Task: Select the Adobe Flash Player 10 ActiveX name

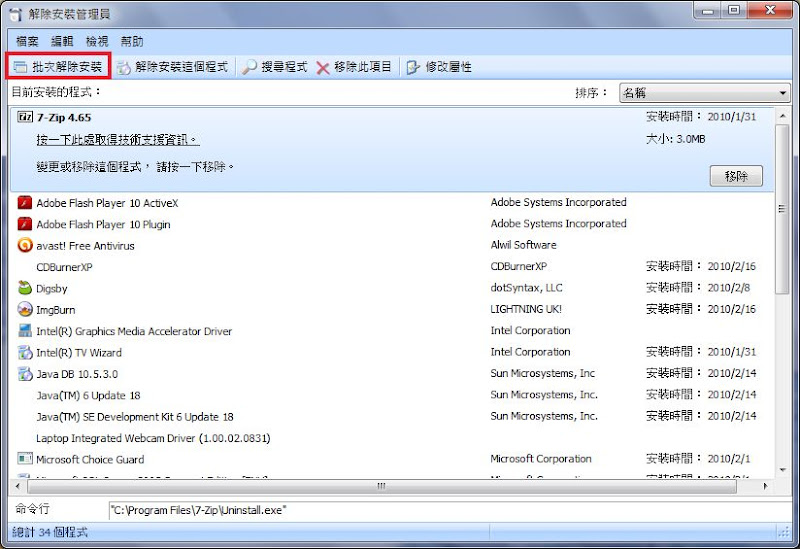Action: [107, 203]
